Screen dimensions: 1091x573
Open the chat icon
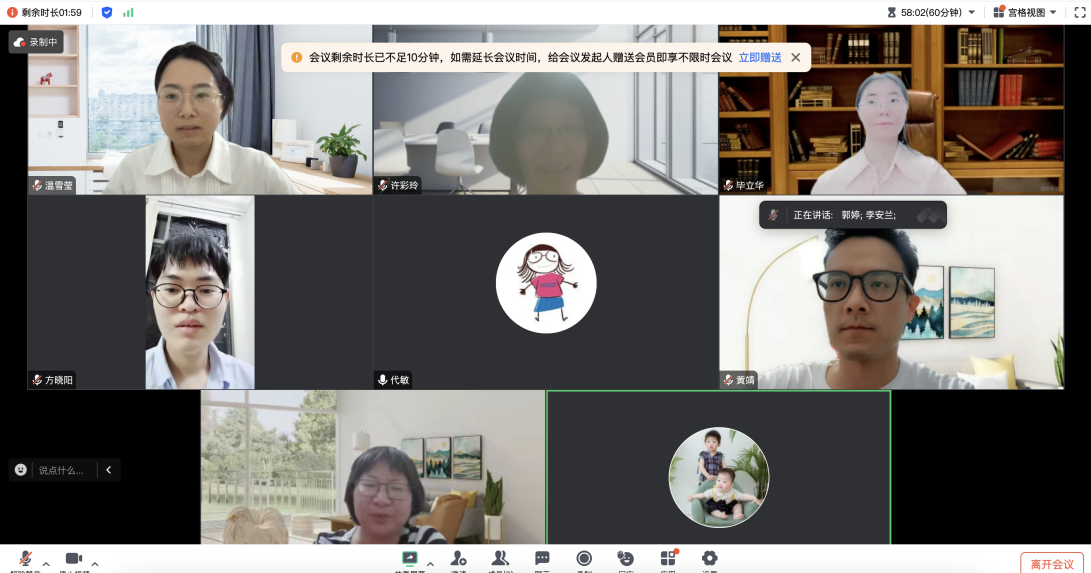542,559
